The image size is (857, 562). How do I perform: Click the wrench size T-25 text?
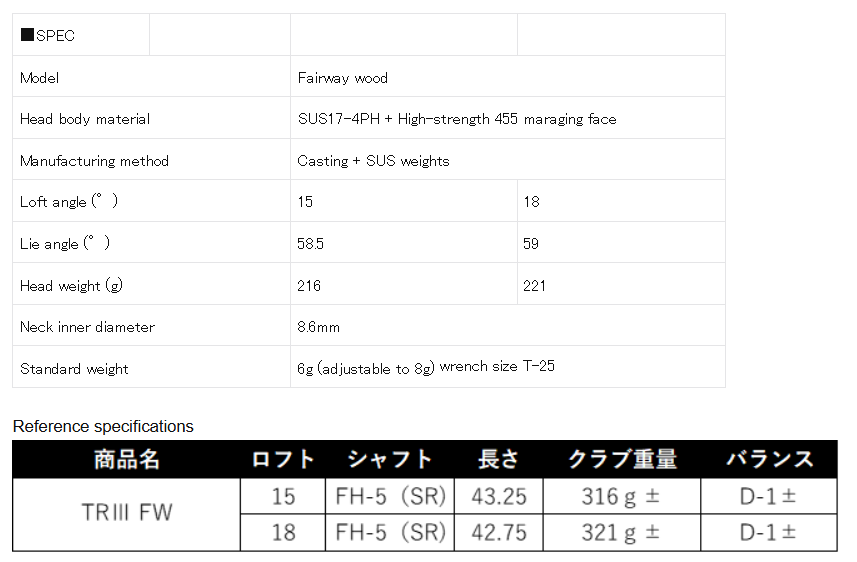497,366
